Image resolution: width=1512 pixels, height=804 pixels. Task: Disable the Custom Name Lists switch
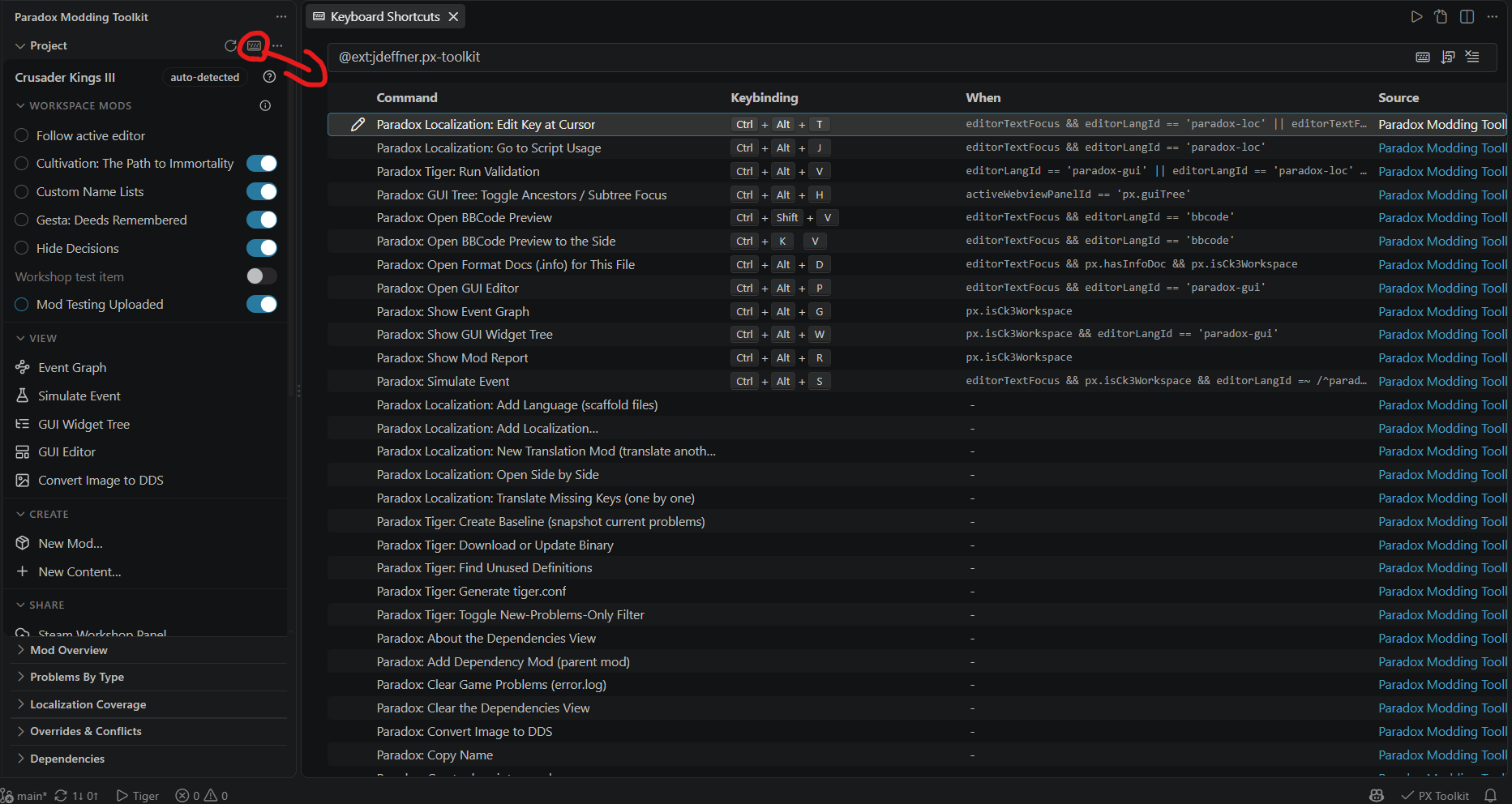262,192
